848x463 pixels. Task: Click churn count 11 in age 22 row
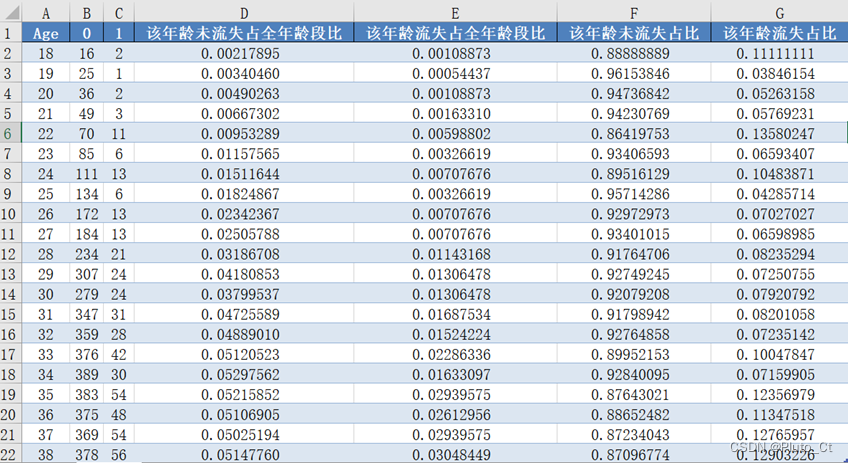119,134
